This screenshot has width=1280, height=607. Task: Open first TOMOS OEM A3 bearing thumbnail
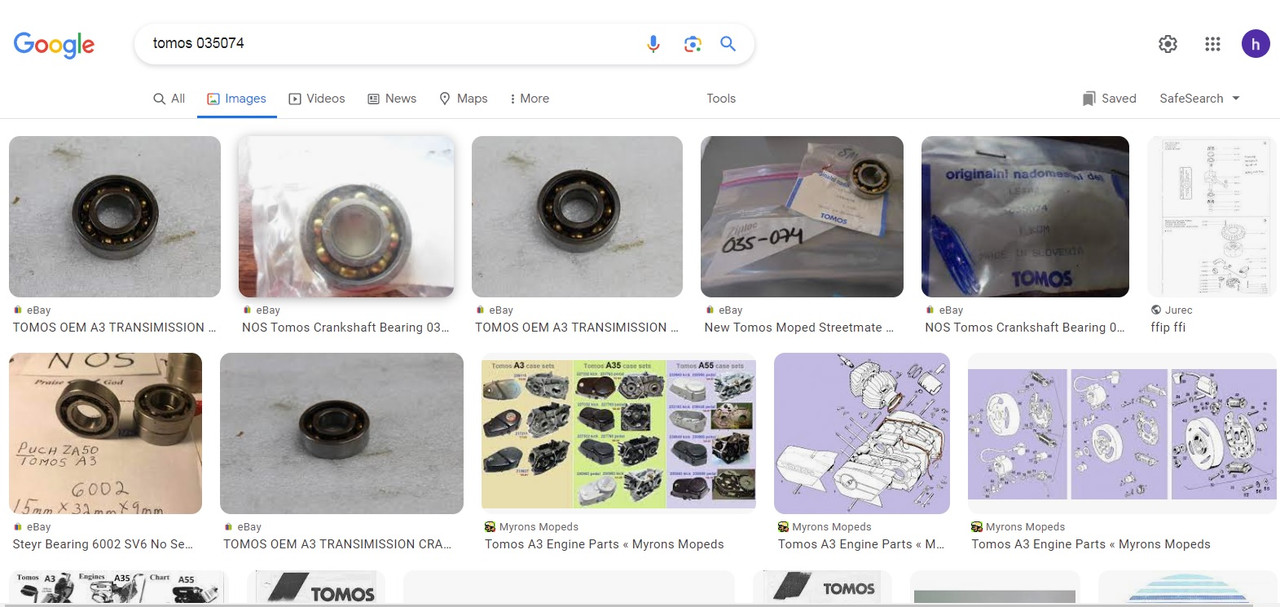tap(115, 217)
